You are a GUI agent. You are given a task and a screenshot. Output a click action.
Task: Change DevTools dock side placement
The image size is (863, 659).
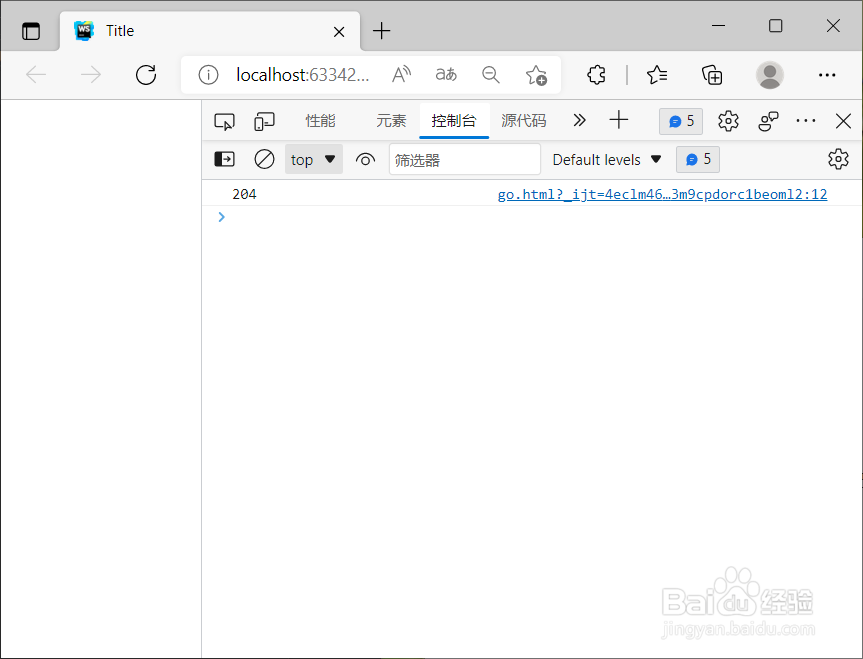tap(806, 121)
